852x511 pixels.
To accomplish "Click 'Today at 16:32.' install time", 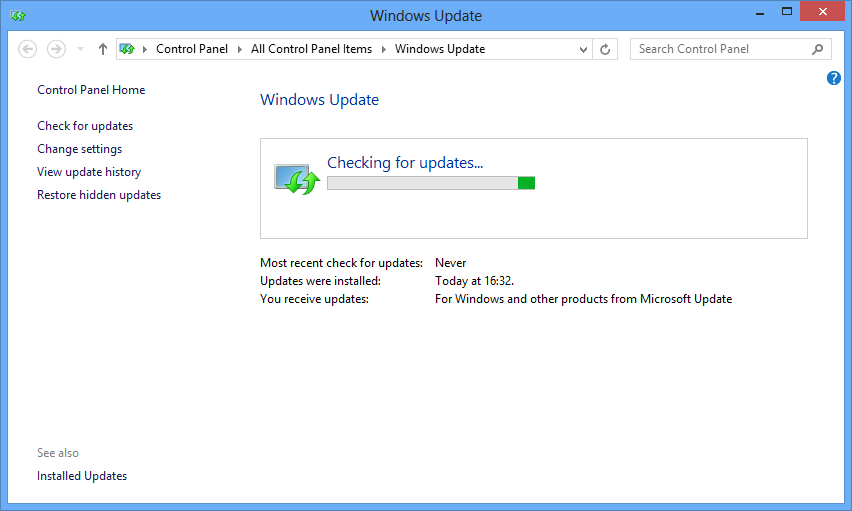I will click(x=474, y=281).
